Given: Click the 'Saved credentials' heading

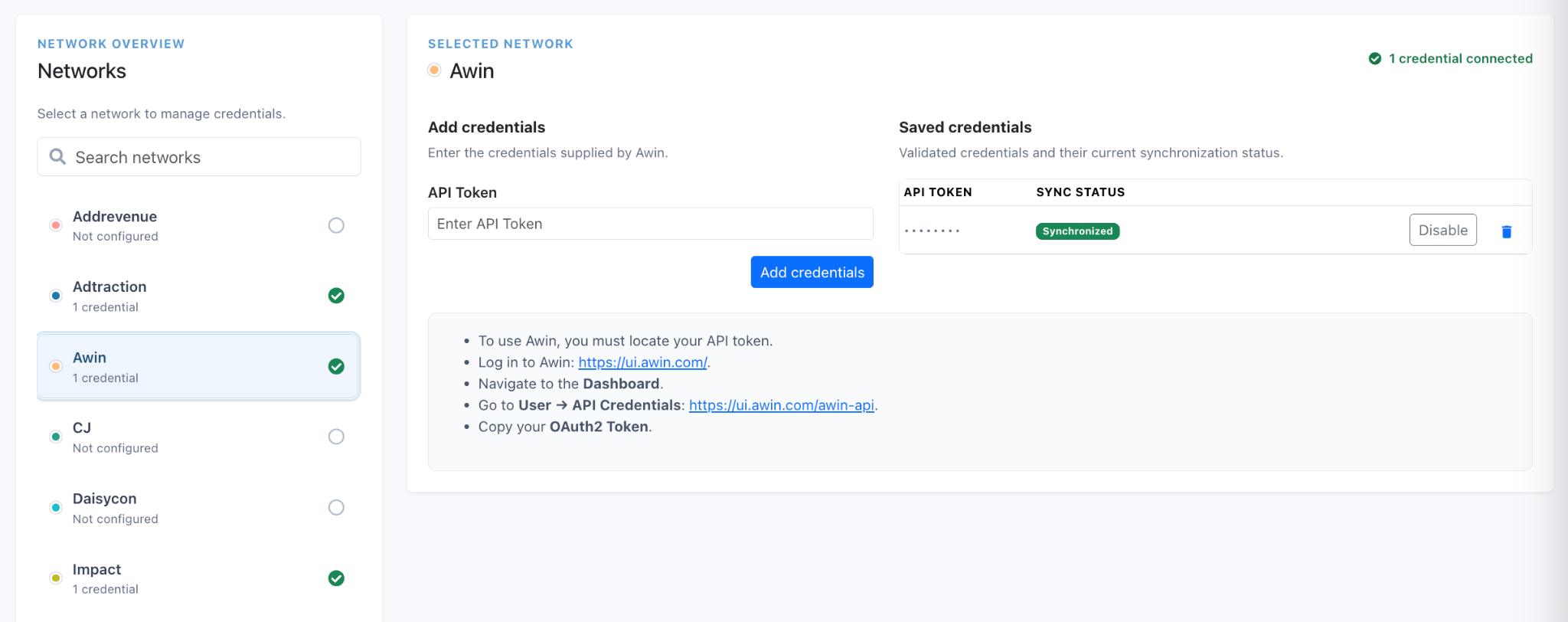Looking at the screenshot, I should (965, 127).
